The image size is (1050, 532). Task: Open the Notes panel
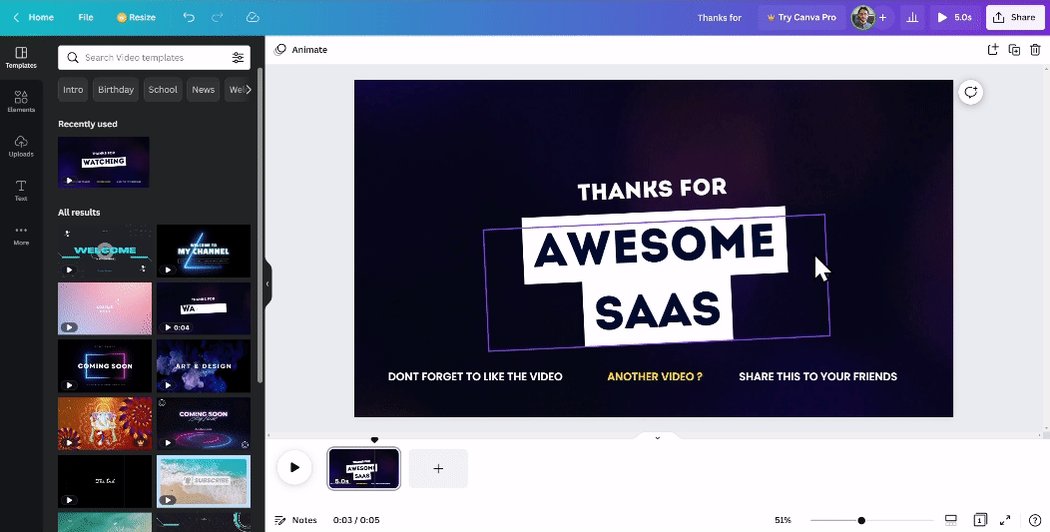pos(296,520)
